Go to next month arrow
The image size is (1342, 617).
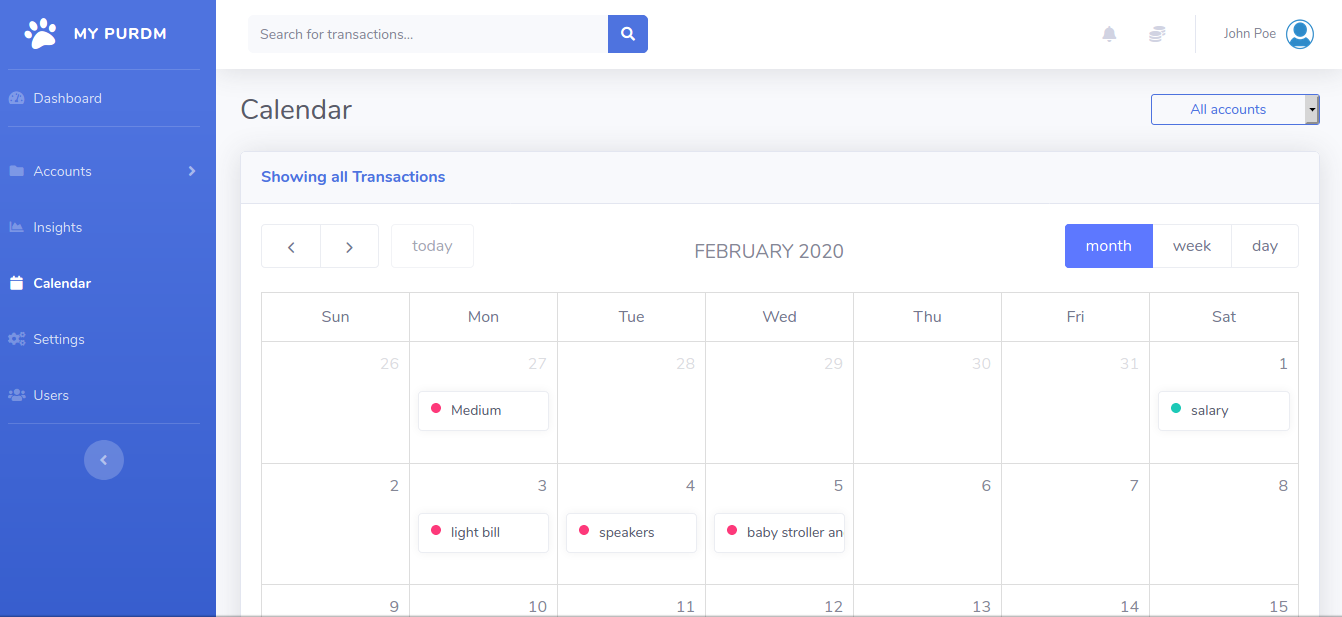pyautogui.click(x=349, y=246)
